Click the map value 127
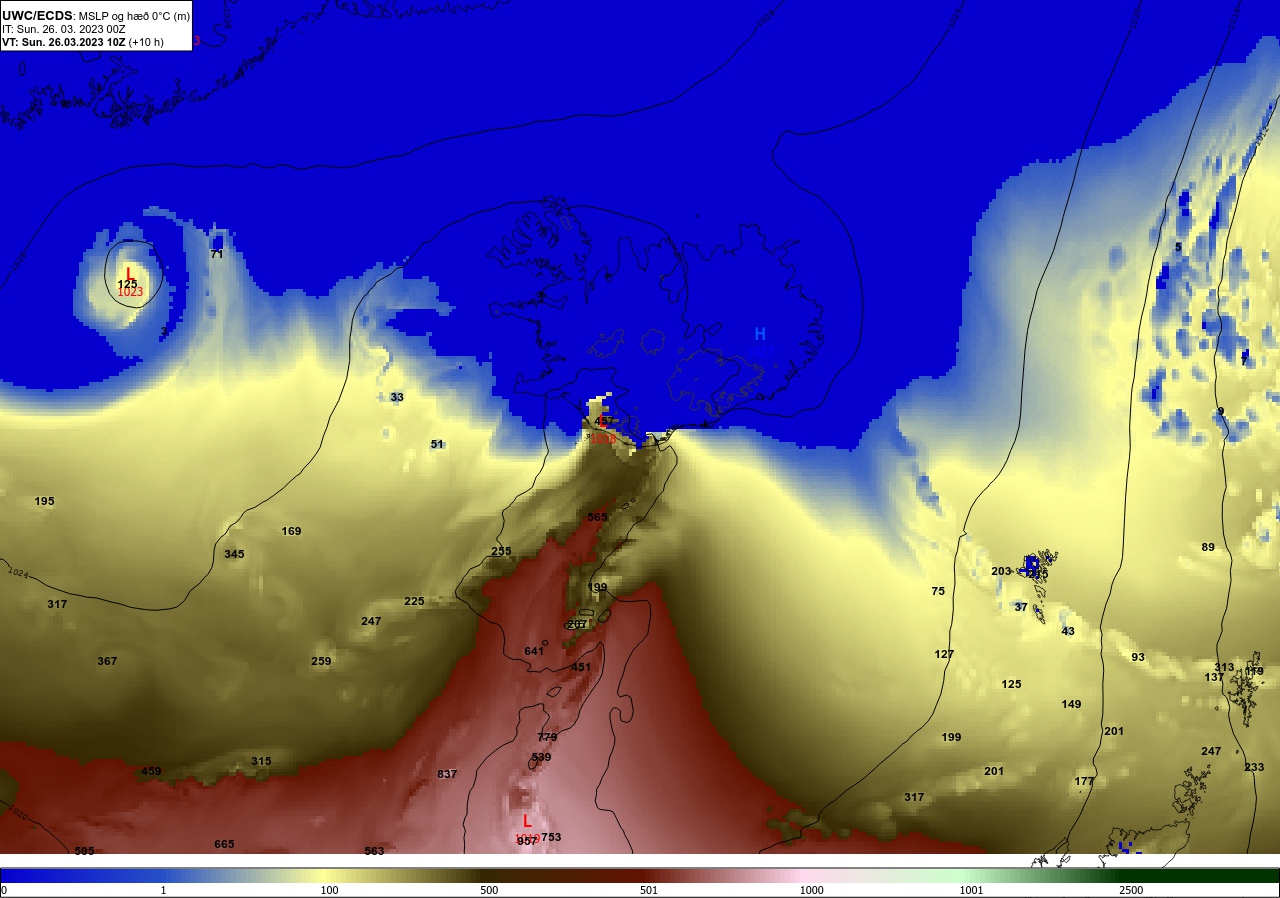 pyautogui.click(x=944, y=654)
